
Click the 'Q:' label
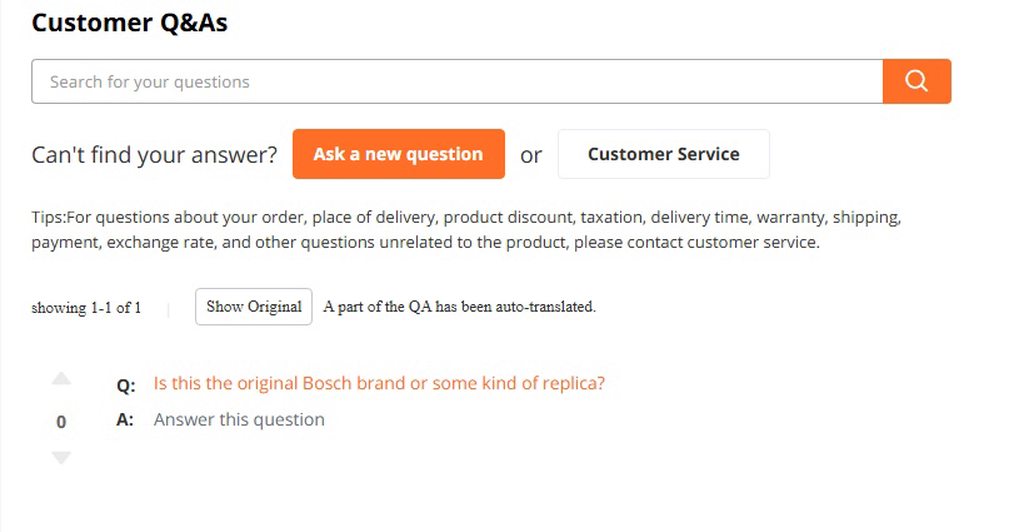point(126,384)
